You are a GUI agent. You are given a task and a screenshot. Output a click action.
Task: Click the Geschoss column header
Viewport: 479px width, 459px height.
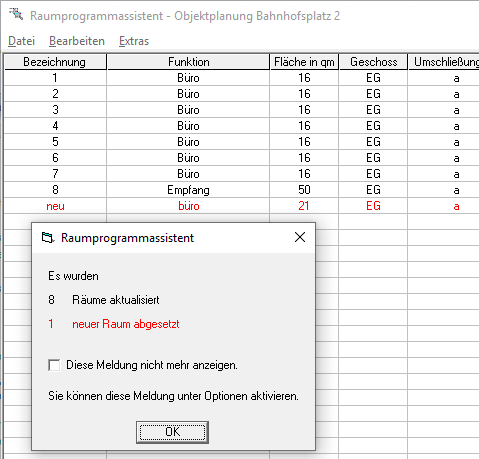tap(373, 62)
